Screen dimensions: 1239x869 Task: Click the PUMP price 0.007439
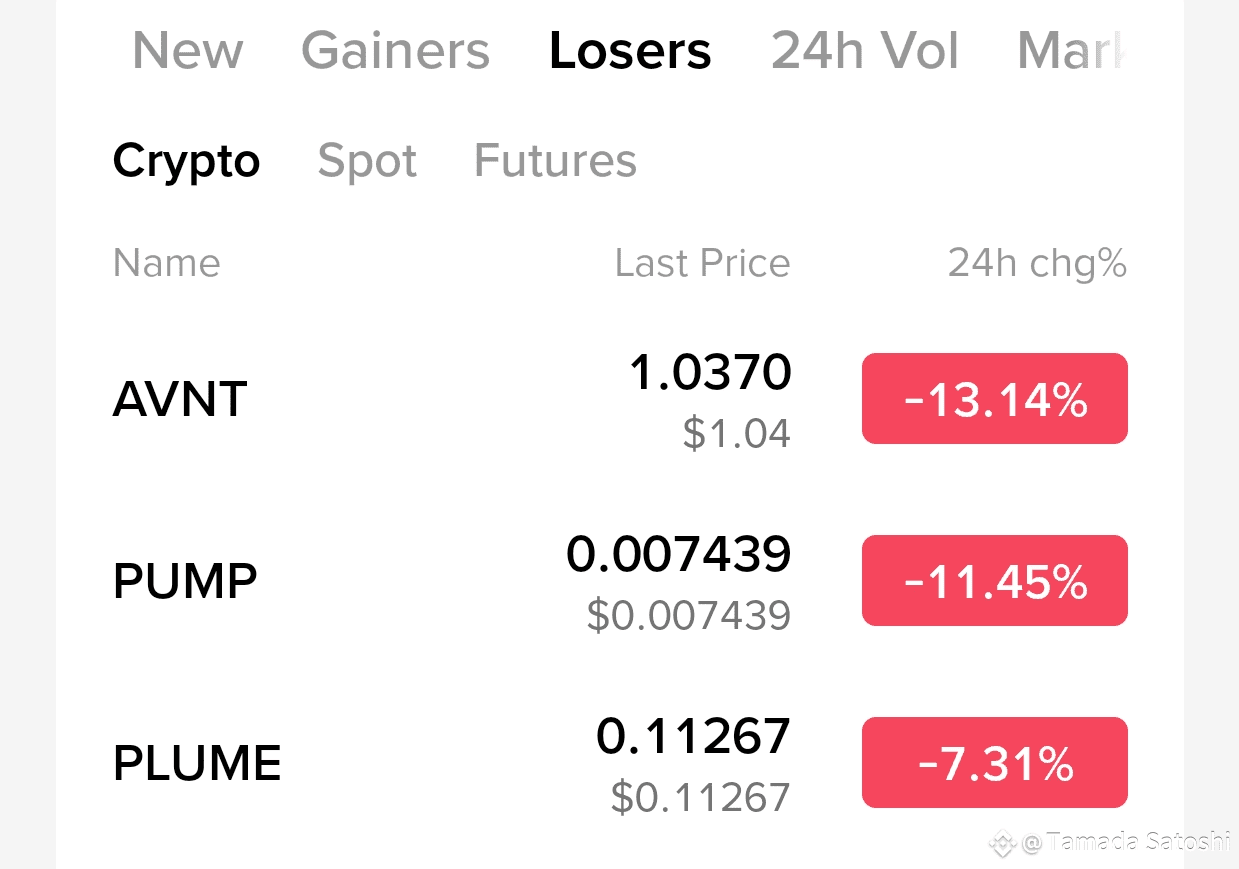679,554
